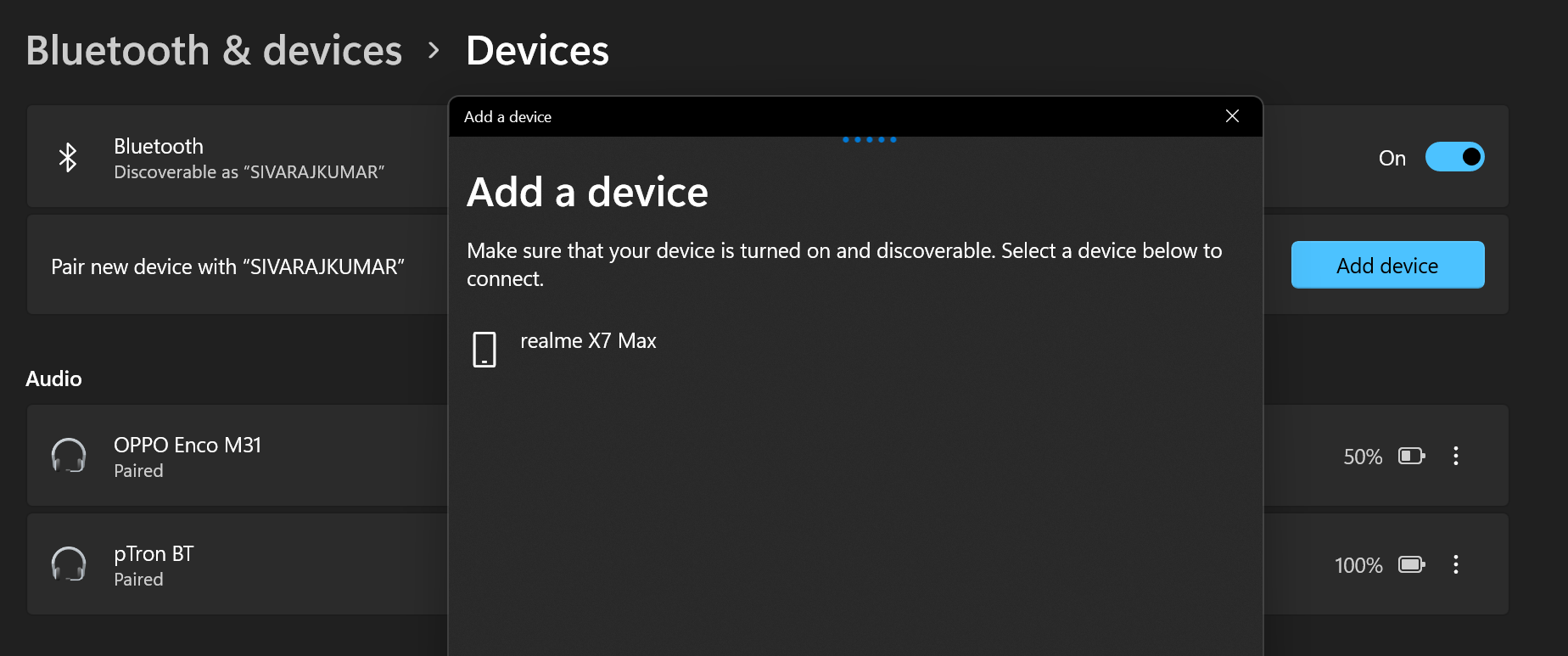Close the Add a device dialog
The width and height of the screenshot is (1568, 656).
click(x=1232, y=116)
